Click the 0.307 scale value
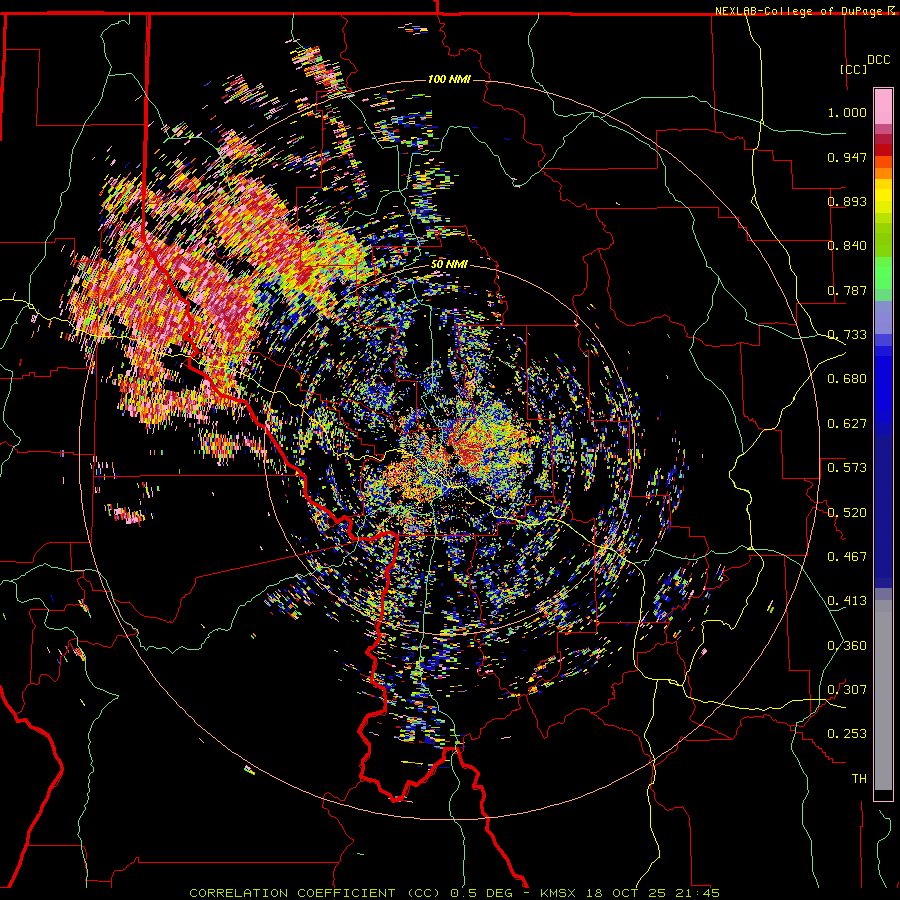The height and width of the screenshot is (900, 900). click(847, 690)
